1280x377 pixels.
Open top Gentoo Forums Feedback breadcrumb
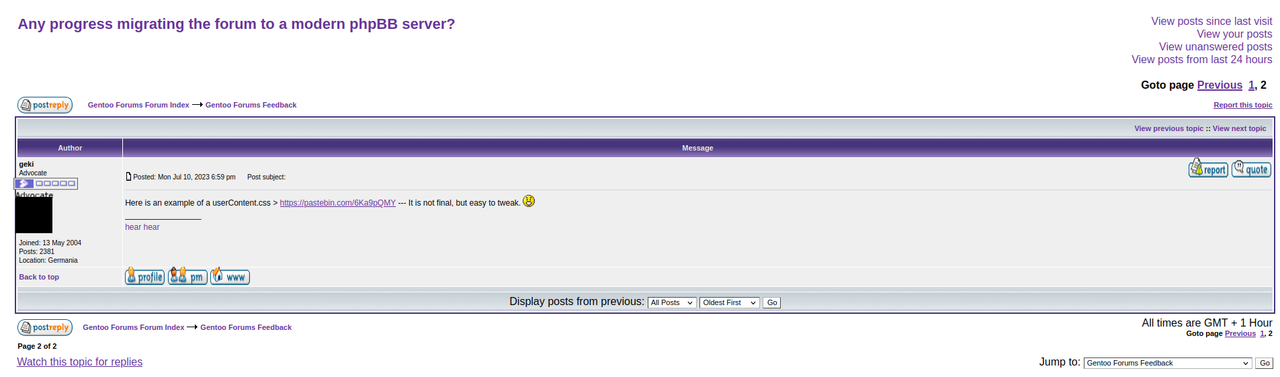coord(251,105)
